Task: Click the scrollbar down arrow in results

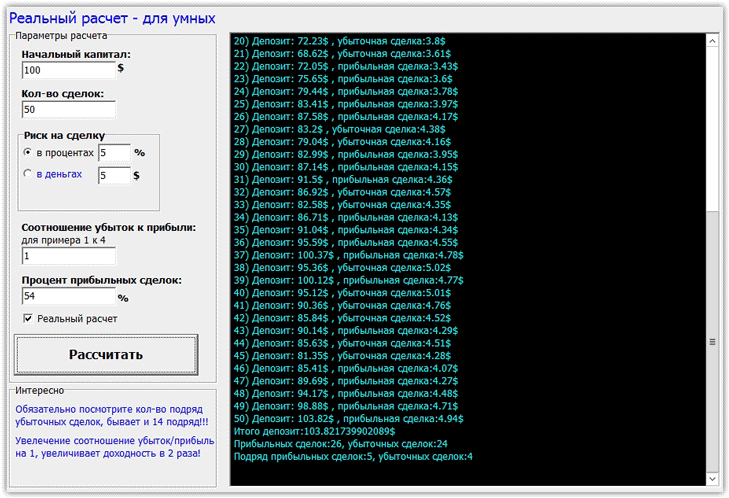Action: click(713, 479)
